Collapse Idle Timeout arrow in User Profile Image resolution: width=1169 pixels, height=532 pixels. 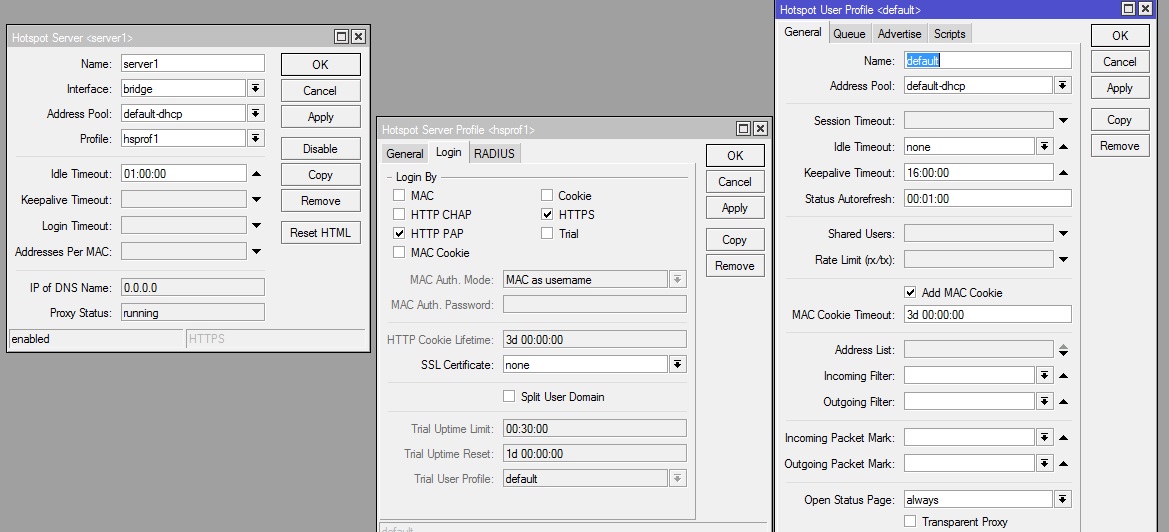click(x=1064, y=147)
